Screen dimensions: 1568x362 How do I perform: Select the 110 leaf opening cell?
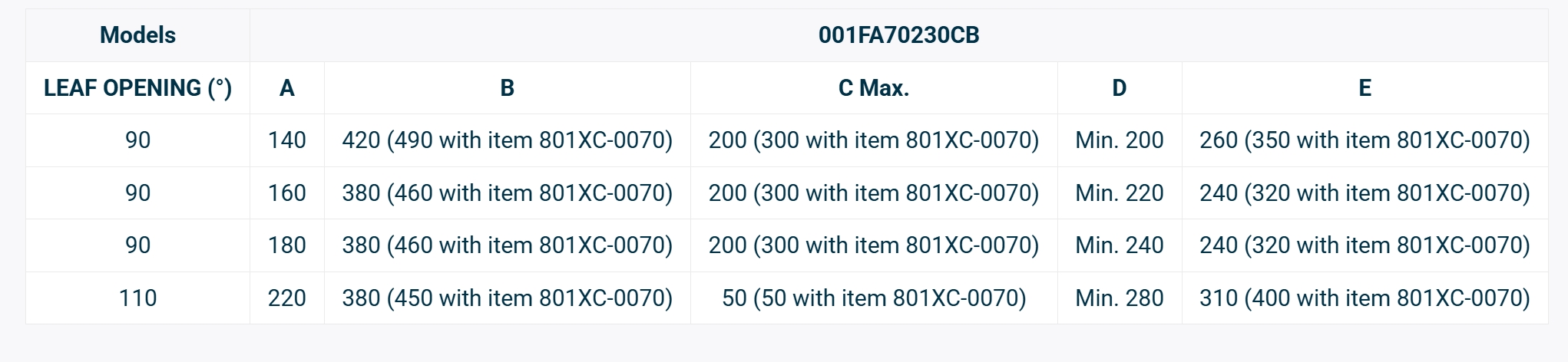coord(137,298)
